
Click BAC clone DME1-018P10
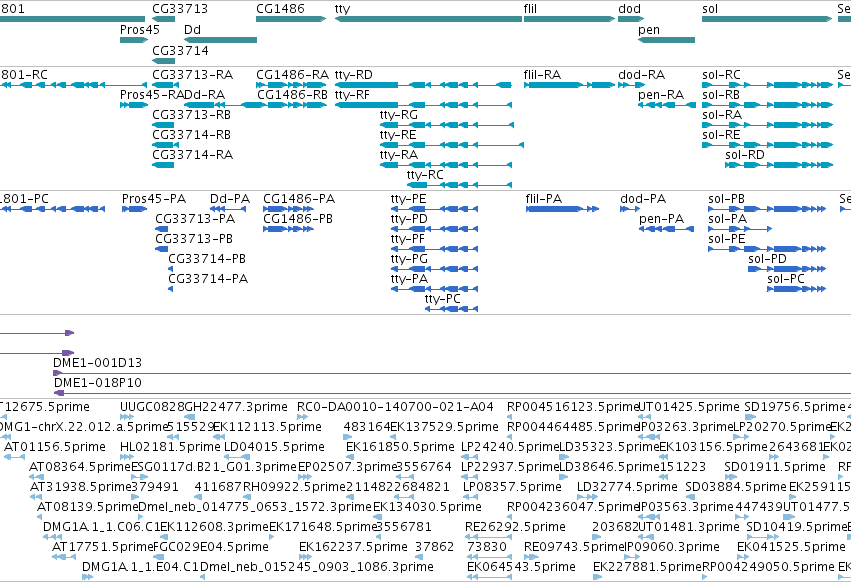pyautogui.click(x=453, y=393)
